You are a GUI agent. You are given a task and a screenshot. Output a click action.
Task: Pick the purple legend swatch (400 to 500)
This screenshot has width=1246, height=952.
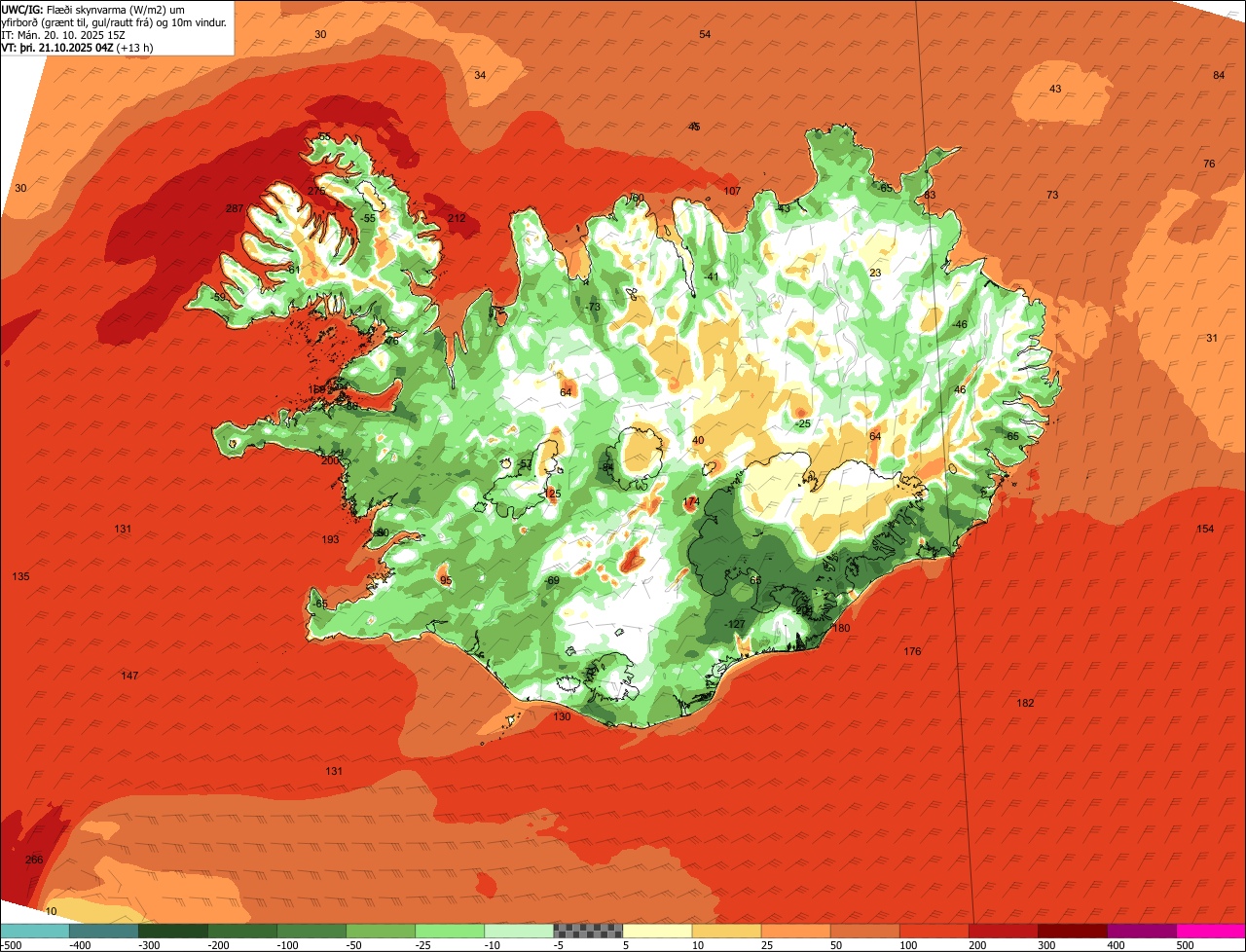pyautogui.click(x=1141, y=931)
